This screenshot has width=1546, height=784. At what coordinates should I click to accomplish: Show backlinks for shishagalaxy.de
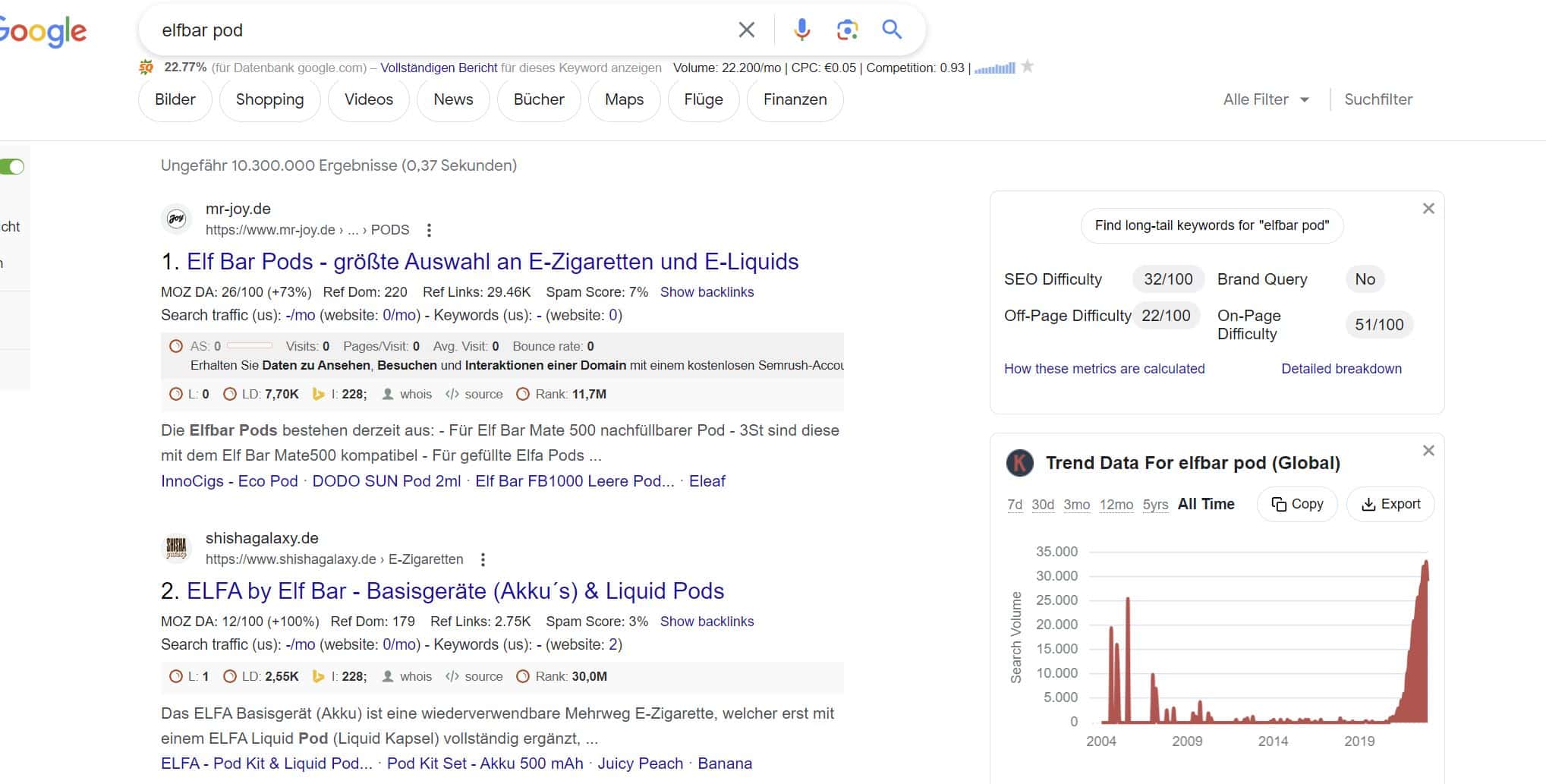(707, 622)
